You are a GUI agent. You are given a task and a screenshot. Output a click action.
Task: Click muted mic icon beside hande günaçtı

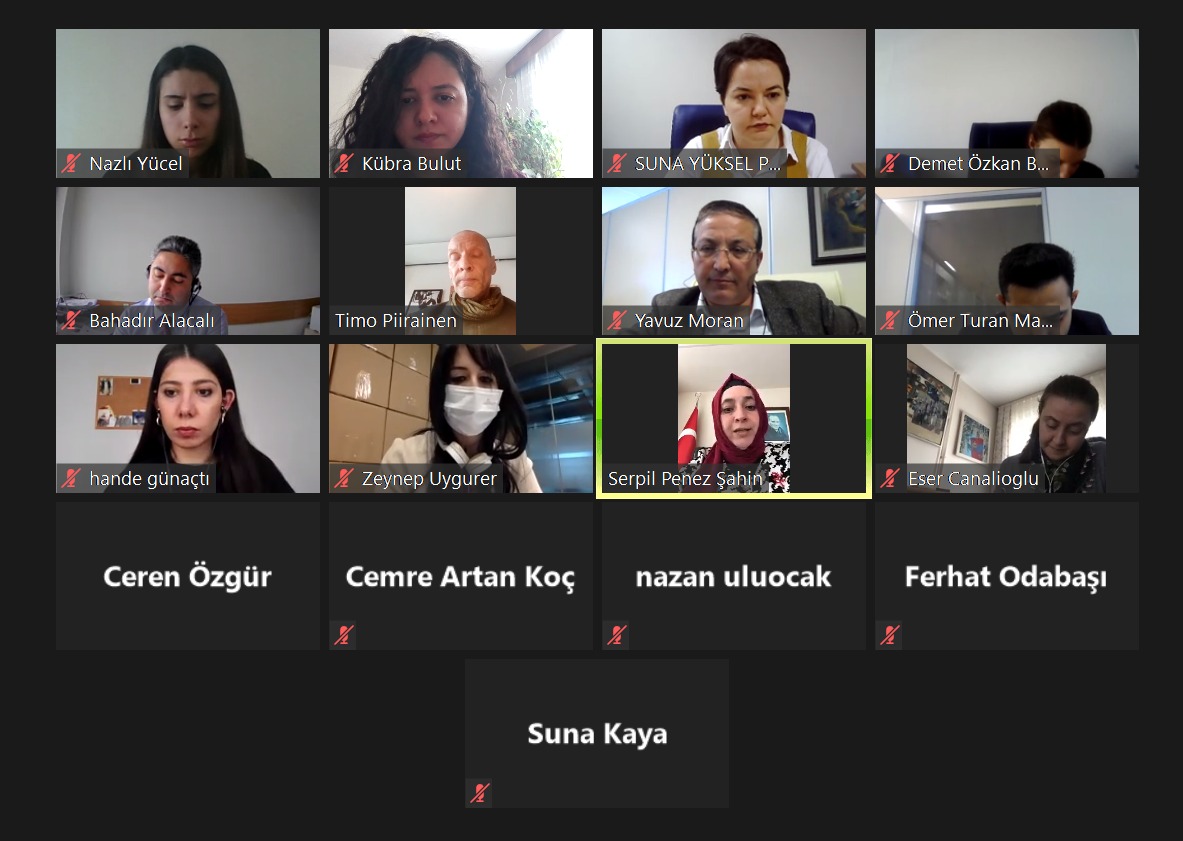click(x=71, y=478)
